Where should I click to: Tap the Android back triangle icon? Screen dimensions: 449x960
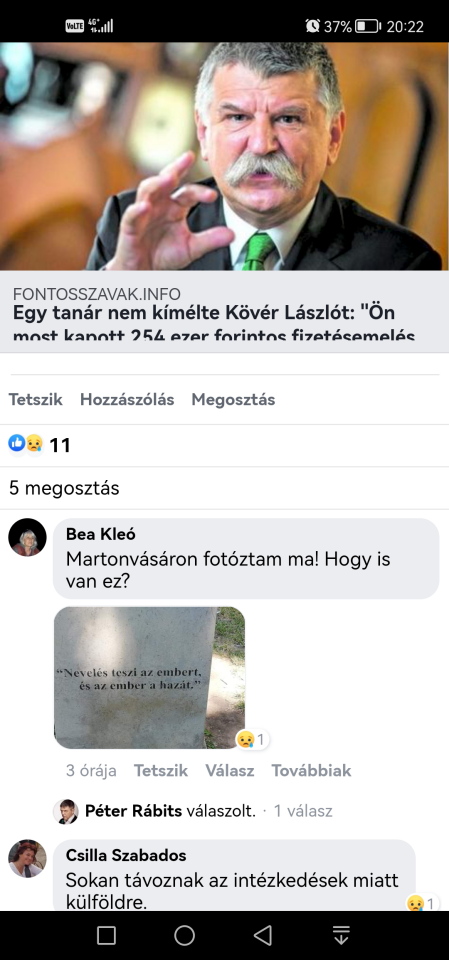pos(263,935)
